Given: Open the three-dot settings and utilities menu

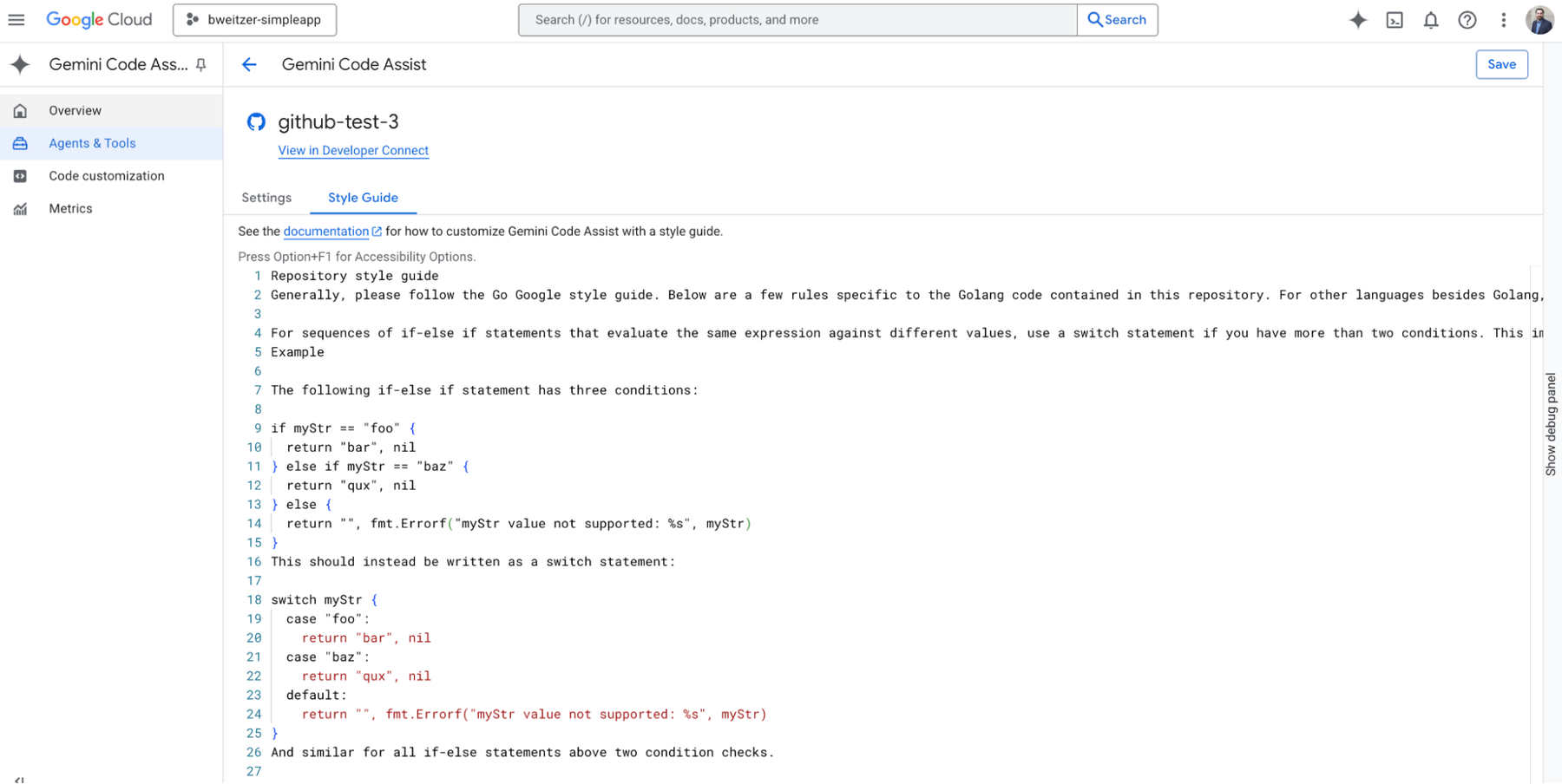Looking at the screenshot, I should (x=1504, y=20).
